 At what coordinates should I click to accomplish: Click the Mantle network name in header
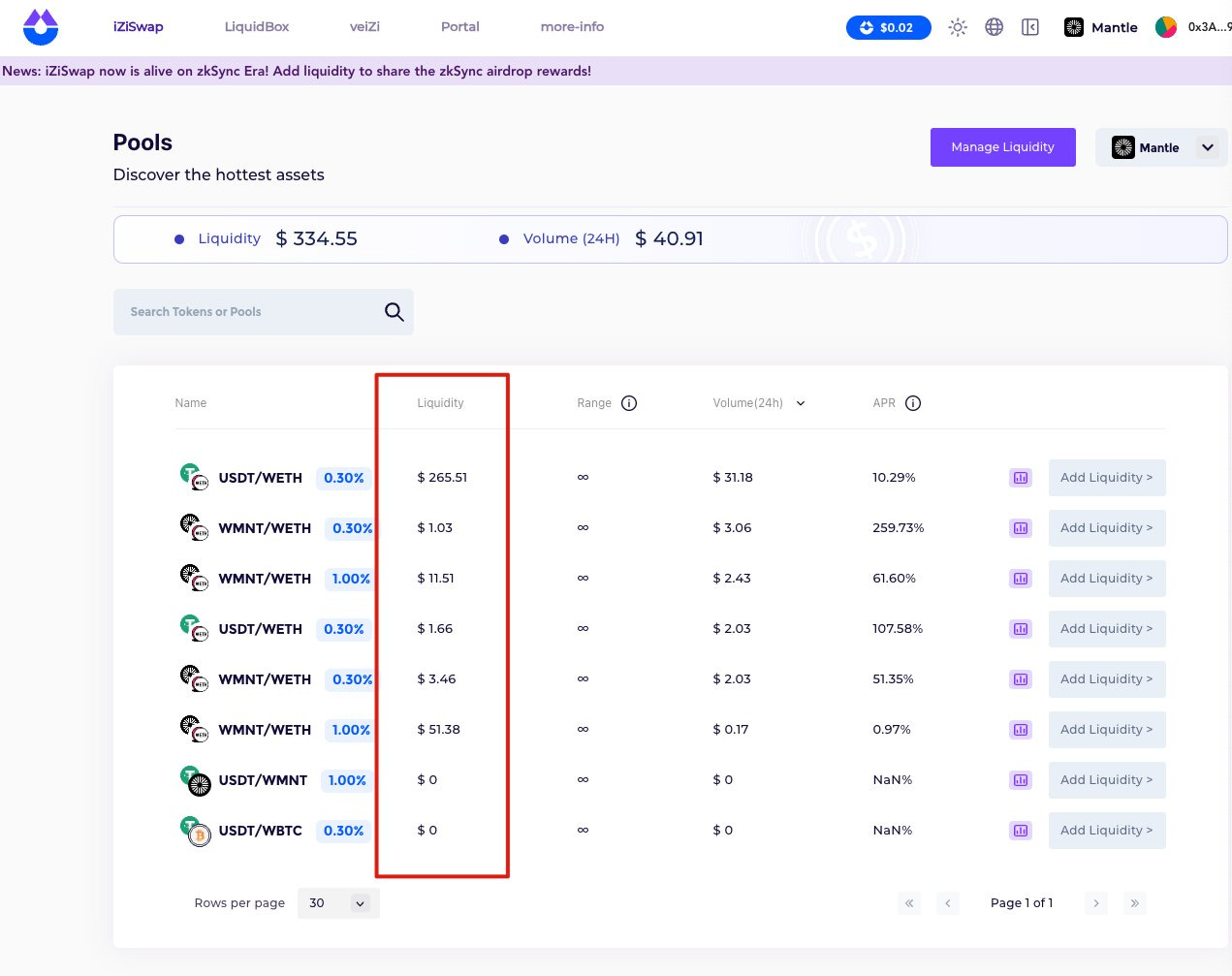point(1115,27)
